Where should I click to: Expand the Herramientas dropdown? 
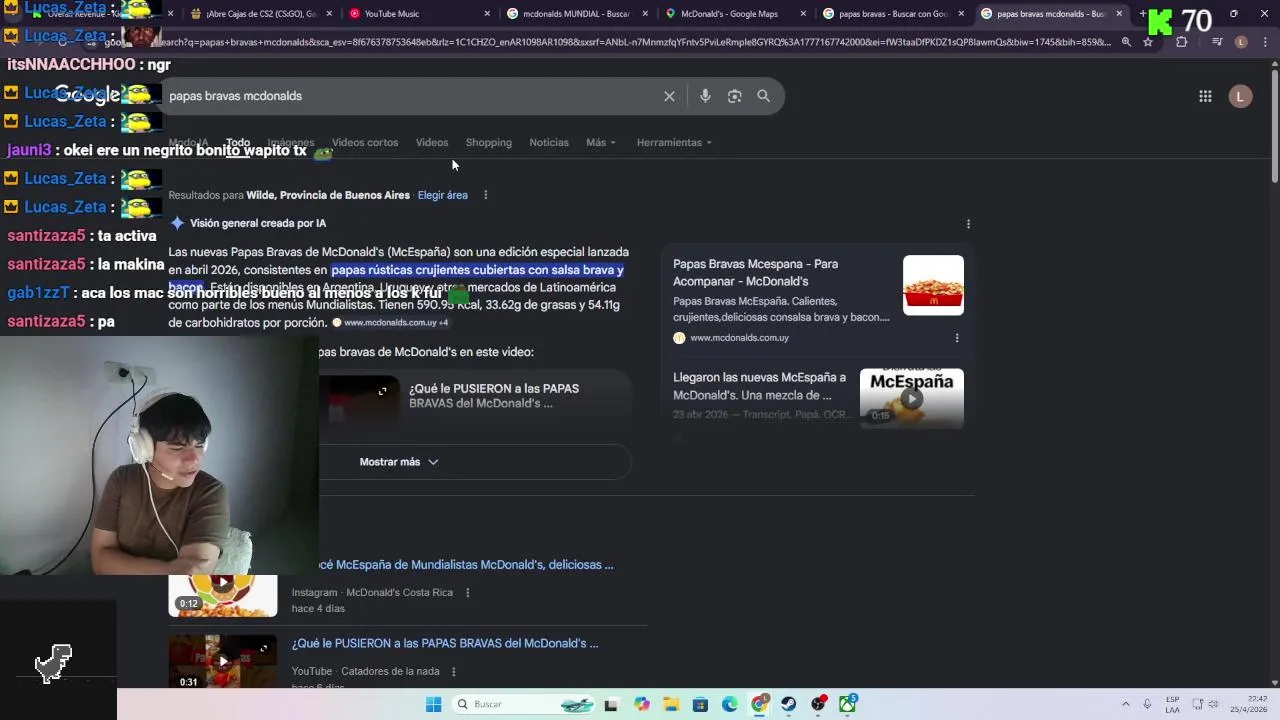coord(674,142)
